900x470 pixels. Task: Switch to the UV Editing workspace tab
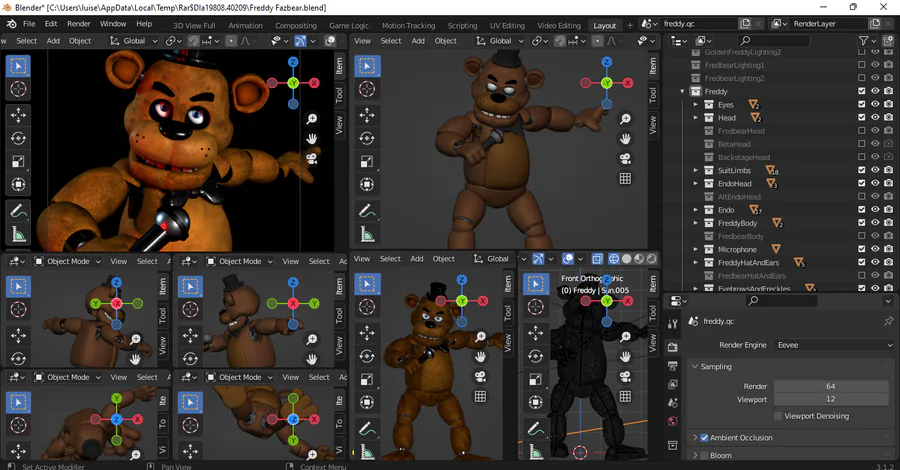(507, 25)
